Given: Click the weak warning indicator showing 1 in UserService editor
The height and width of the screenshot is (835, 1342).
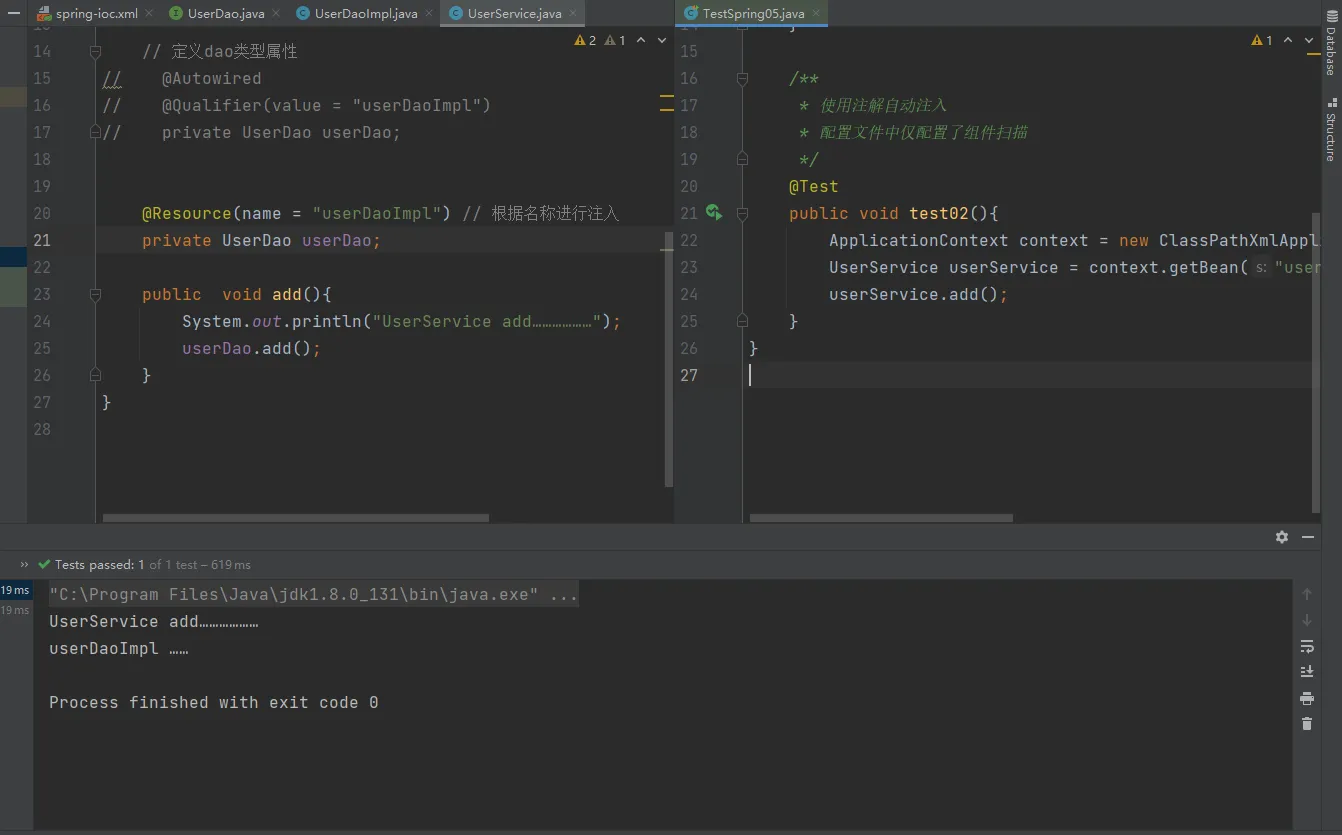Looking at the screenshot, I should coord(615,41).
